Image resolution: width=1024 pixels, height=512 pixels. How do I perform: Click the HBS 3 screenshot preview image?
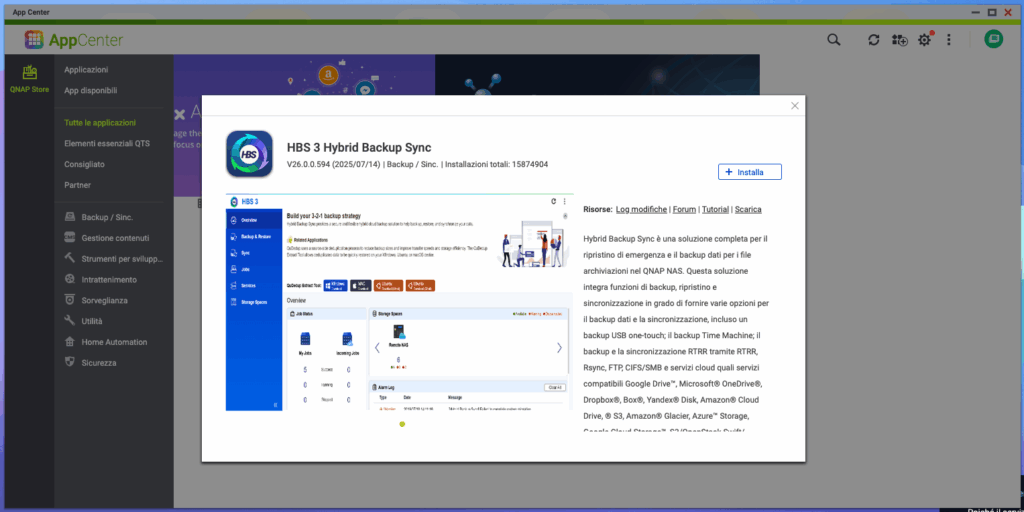(x=399, y=302)
